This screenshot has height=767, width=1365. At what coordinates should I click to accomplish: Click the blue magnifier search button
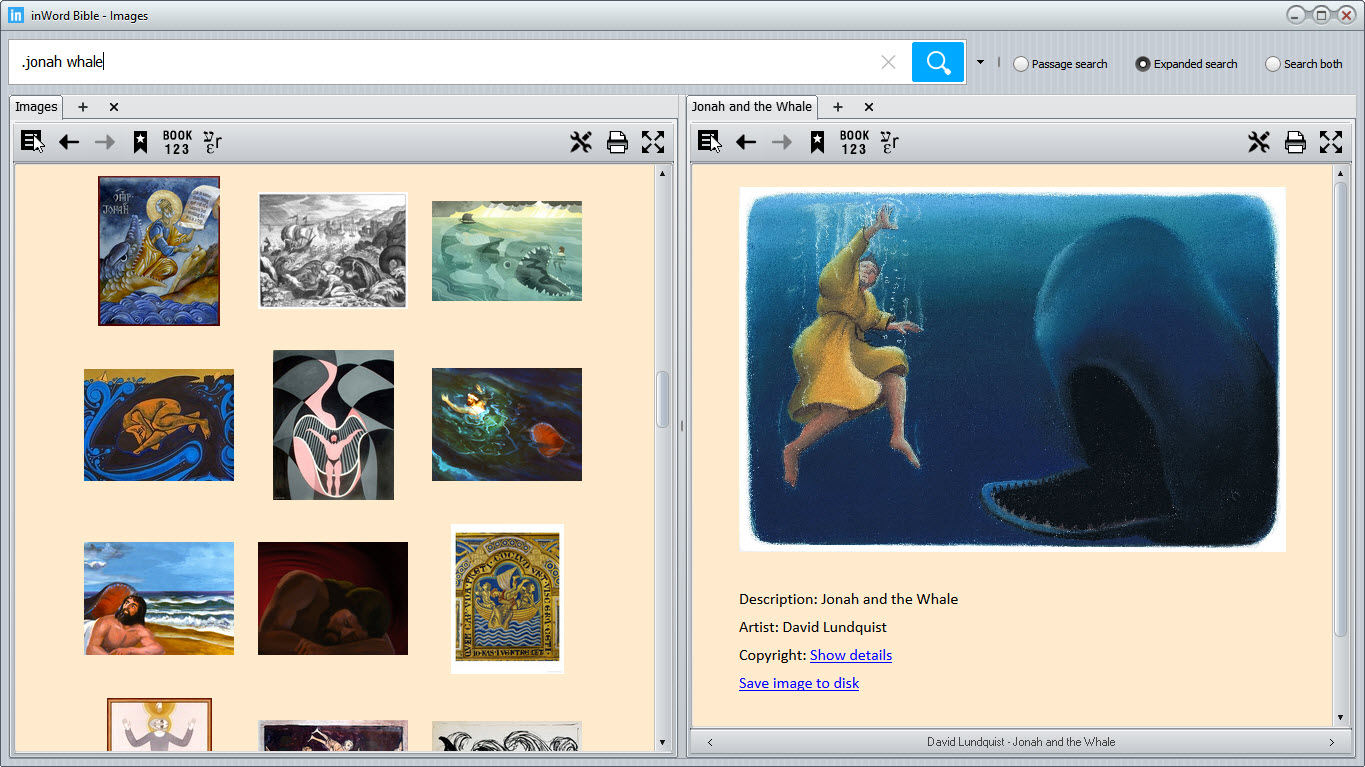coord(937,62)
